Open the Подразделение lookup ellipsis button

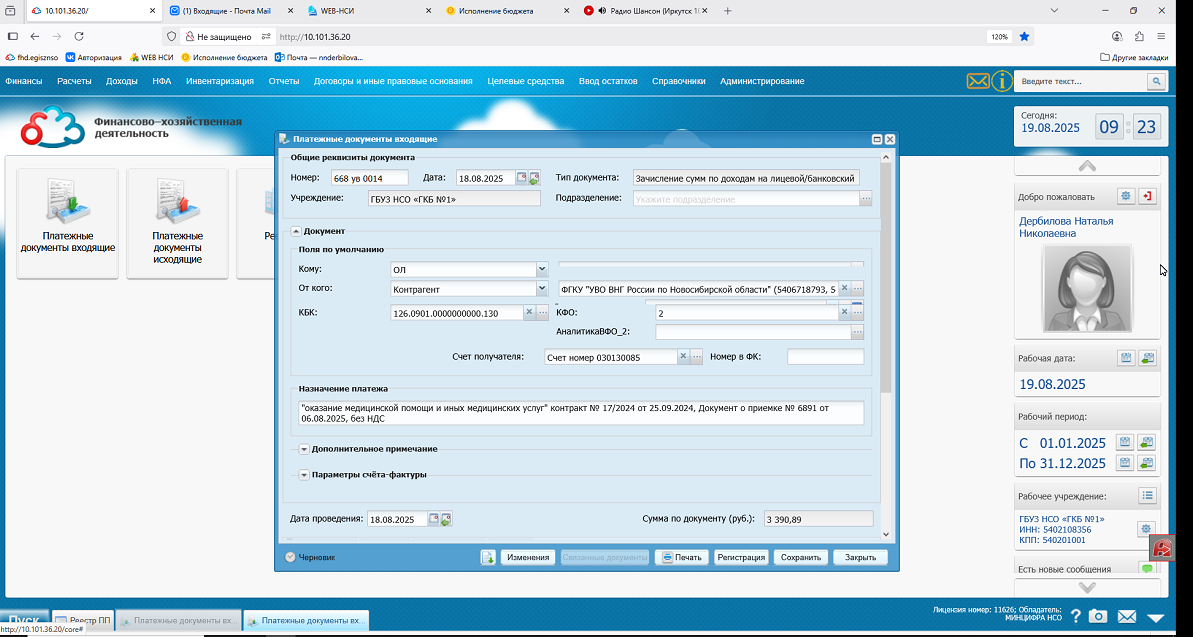point(866,199)
